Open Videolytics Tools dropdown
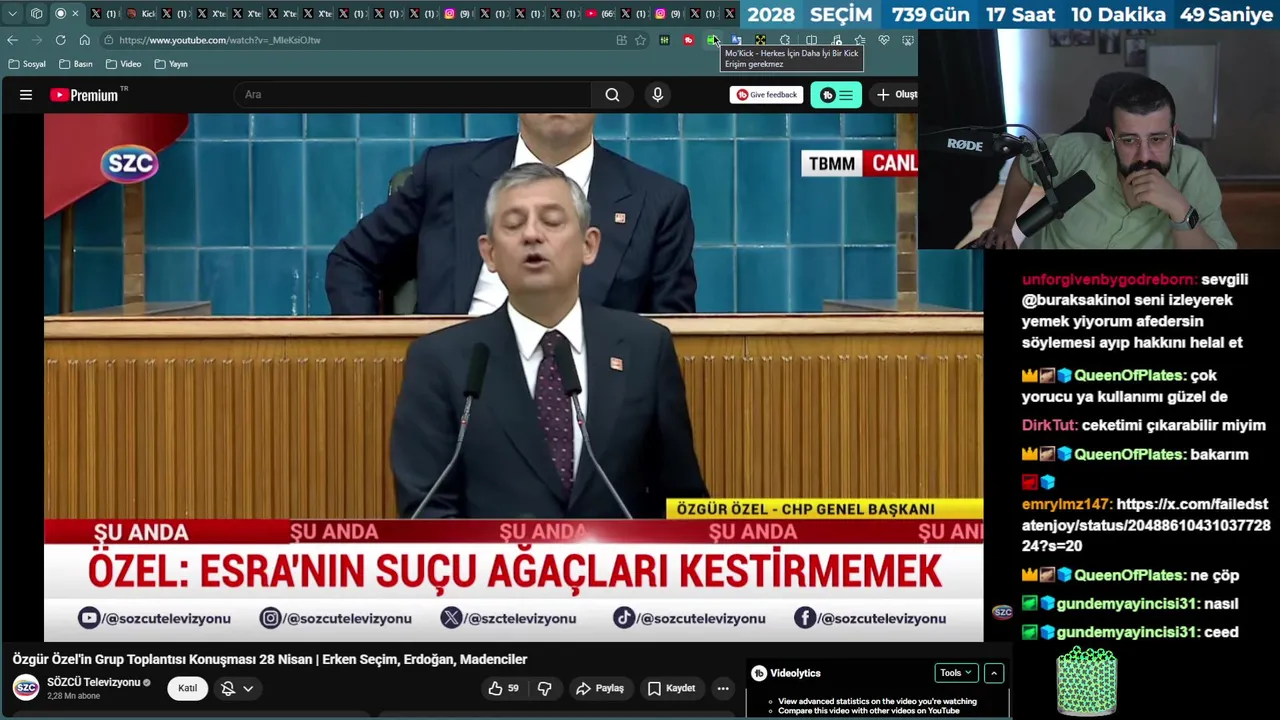Viewport: 1280px width, 720px height. (956, 673)
